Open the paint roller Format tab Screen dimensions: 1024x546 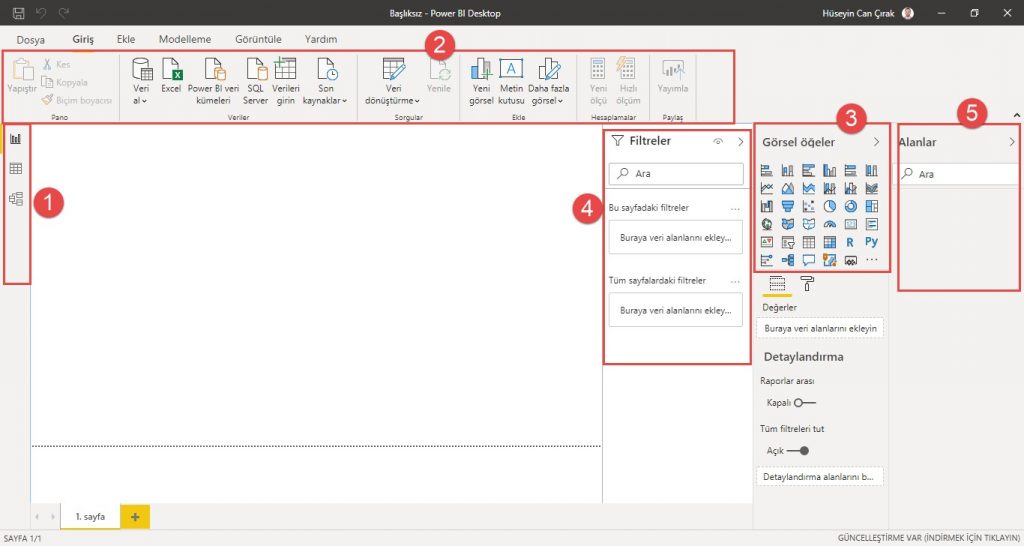point(807,283)
